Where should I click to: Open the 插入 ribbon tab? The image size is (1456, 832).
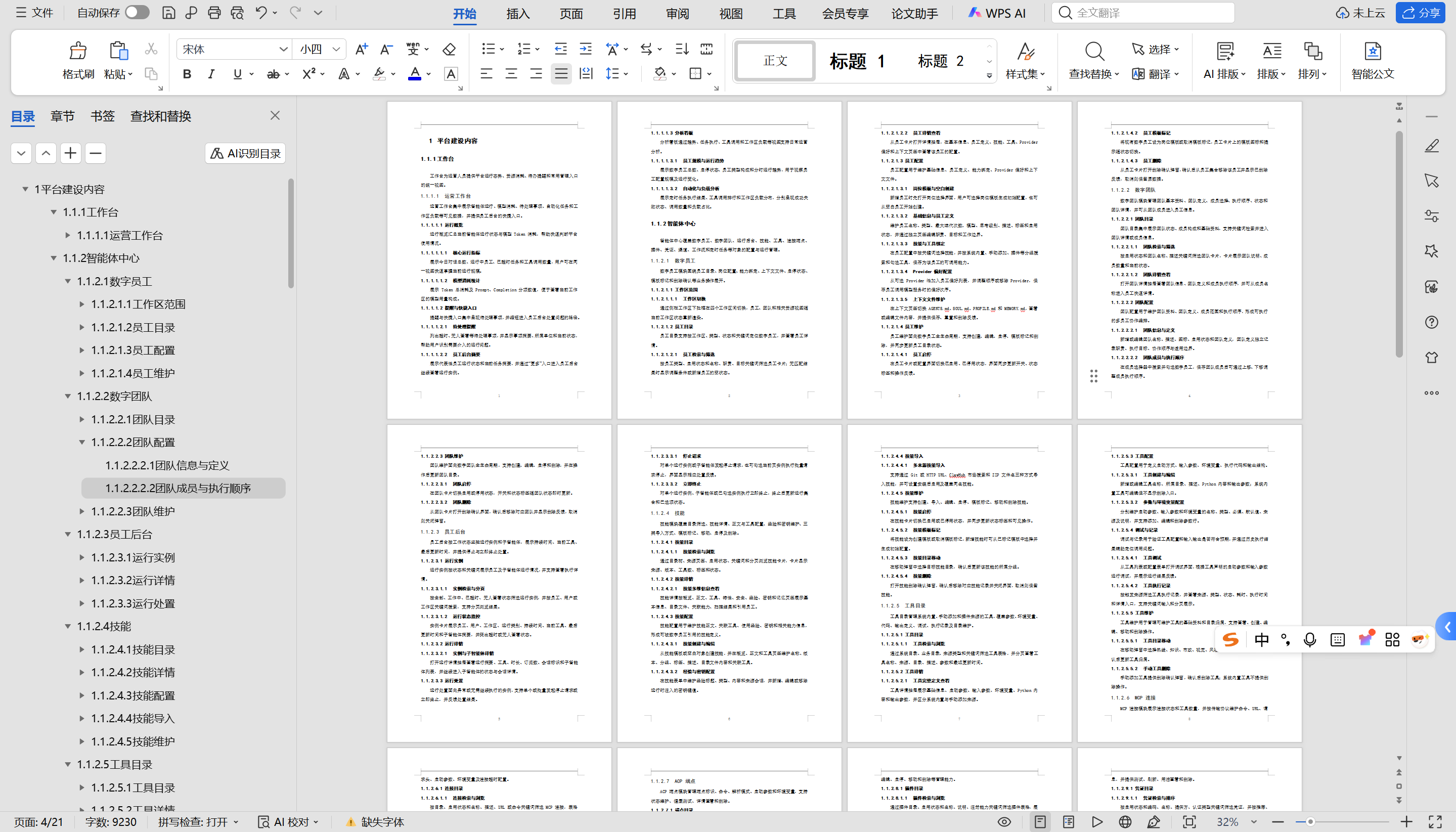[517, 13]
